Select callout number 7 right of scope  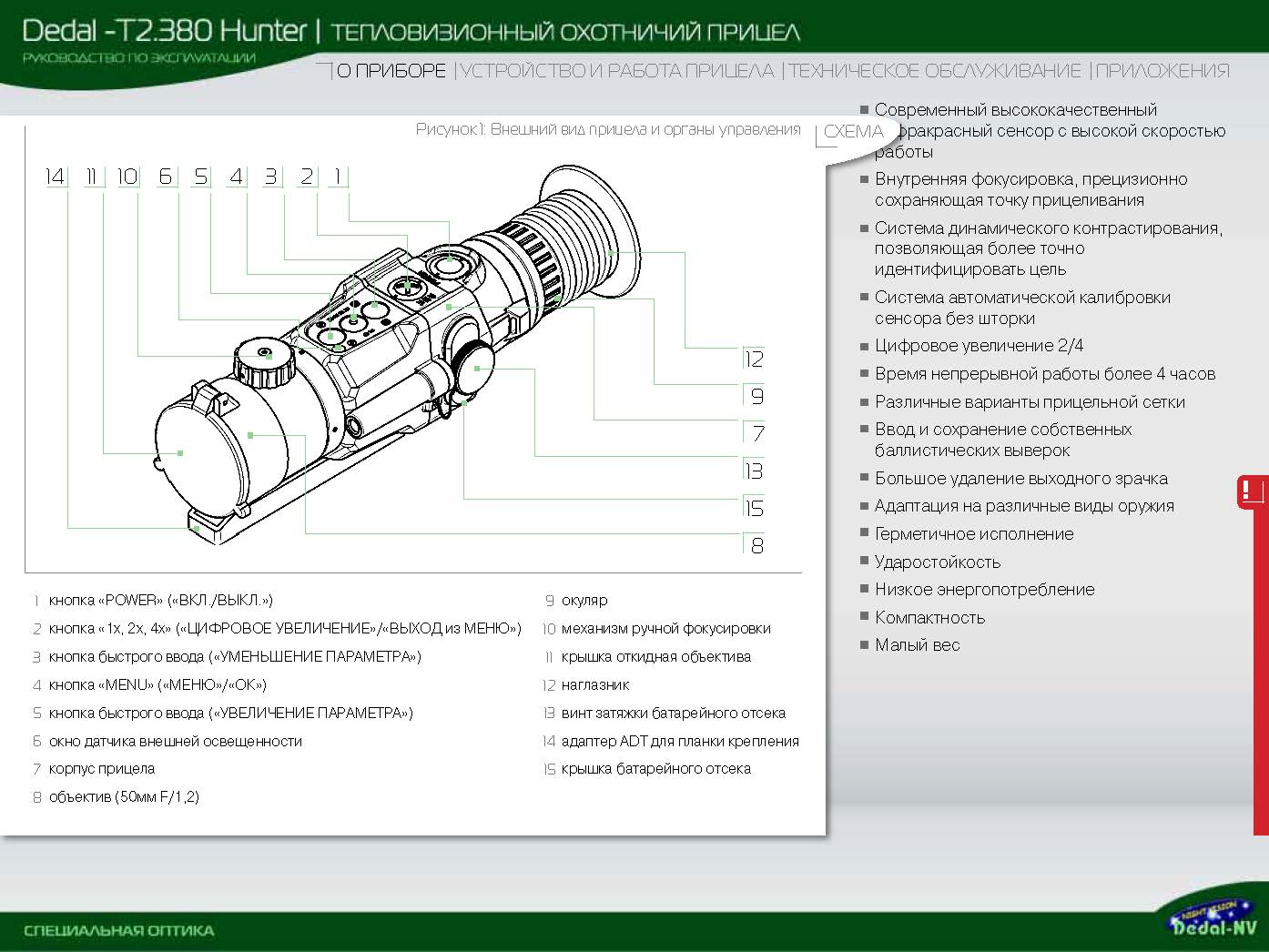click(x=757, y=433)
